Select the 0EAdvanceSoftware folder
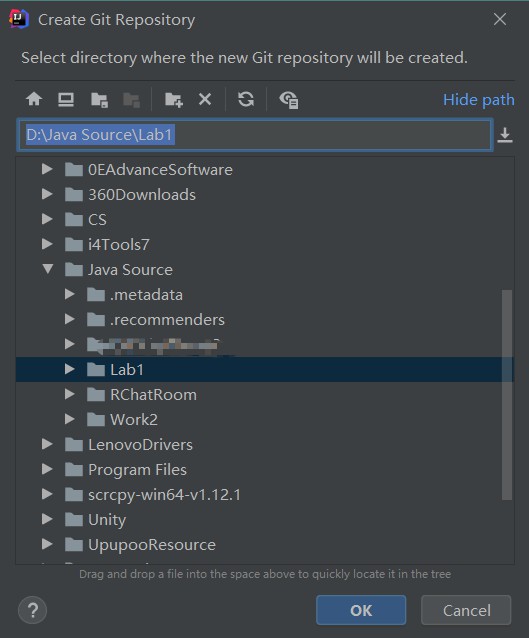The height and width of the screenshot is (638, 529). (x=149, y=170)
